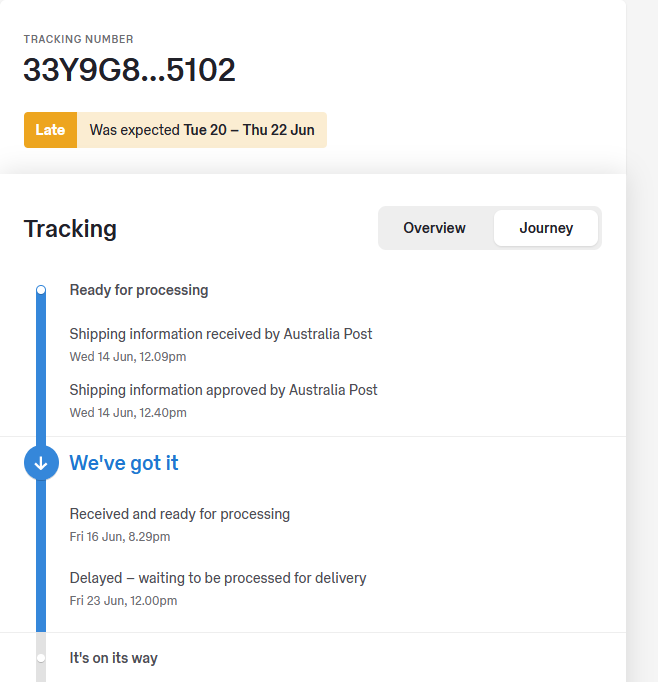Click Shipping information approved by Australia Post entry

pyautogui.click(x=223, y=390)
